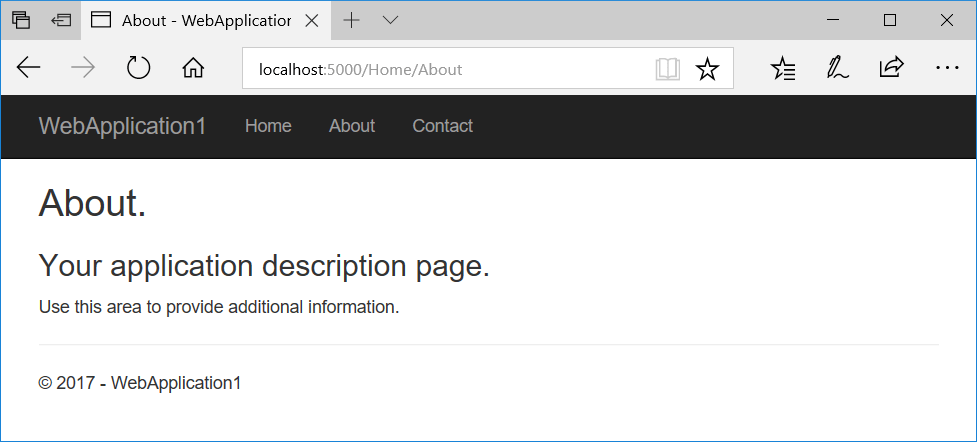Click the forward navigation arrow
This screenshot has height=442, width=977.
(84, 68)
